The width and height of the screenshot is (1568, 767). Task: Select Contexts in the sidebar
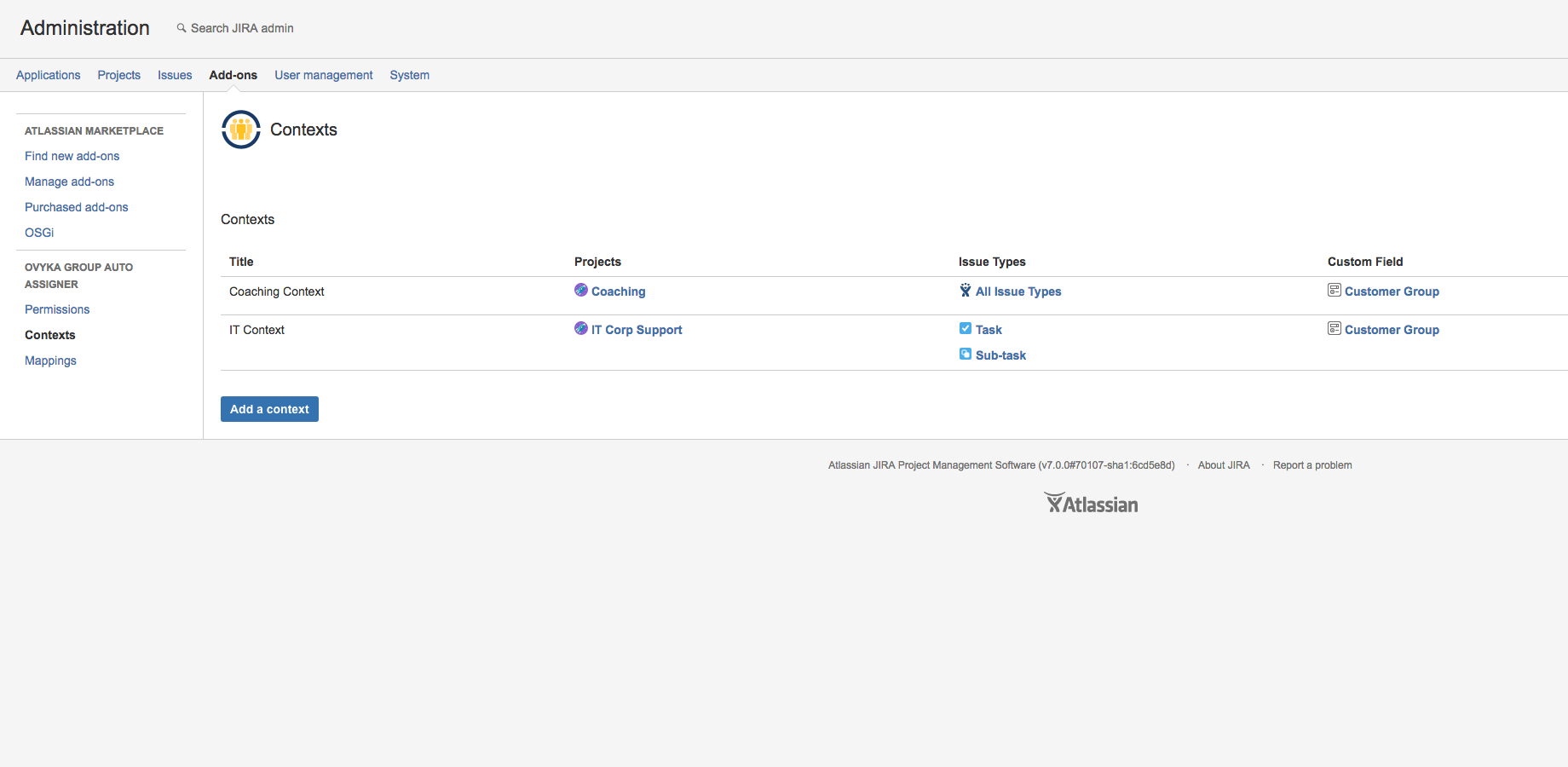point(50,335)
